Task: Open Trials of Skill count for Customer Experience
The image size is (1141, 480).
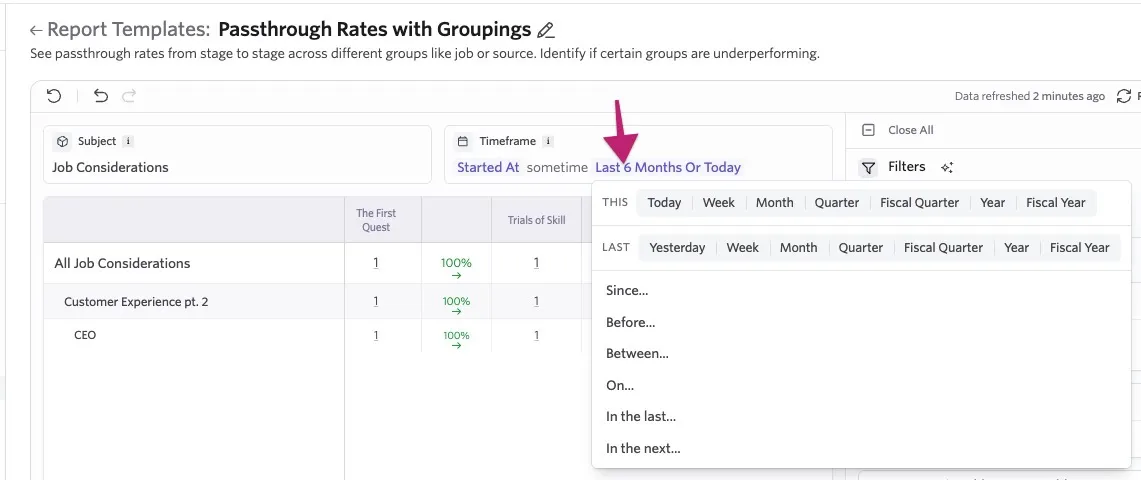Action: click(536, 301)
